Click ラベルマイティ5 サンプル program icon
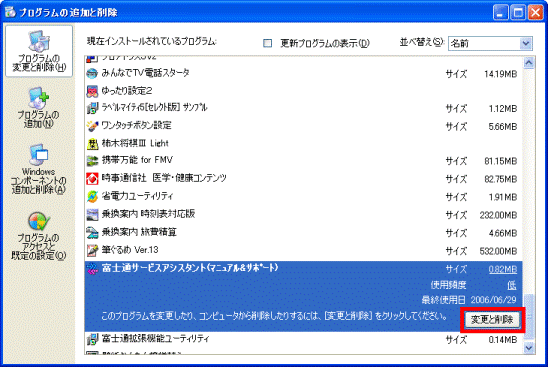548x367 pixels. (x=92, y=108)
